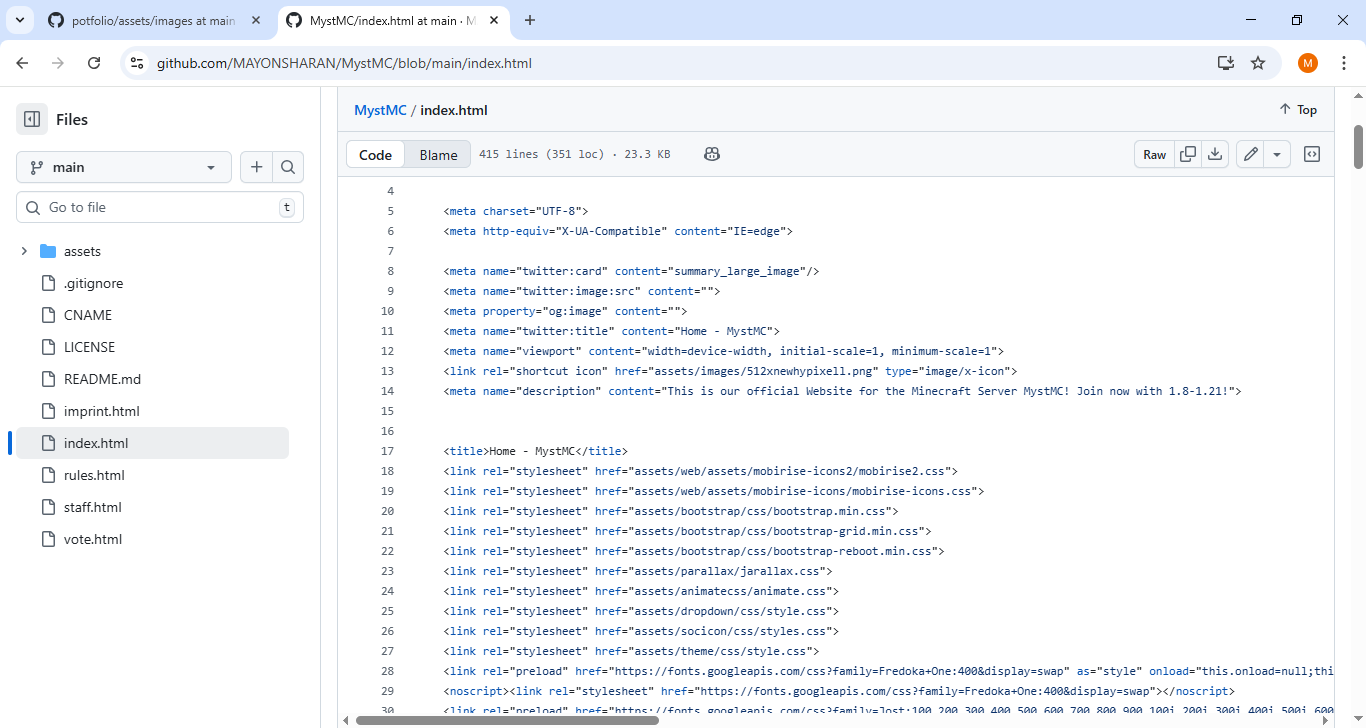Open the edit options dropdown arrow
This screenshot has height=728, width=1366.
point(1277,154)
